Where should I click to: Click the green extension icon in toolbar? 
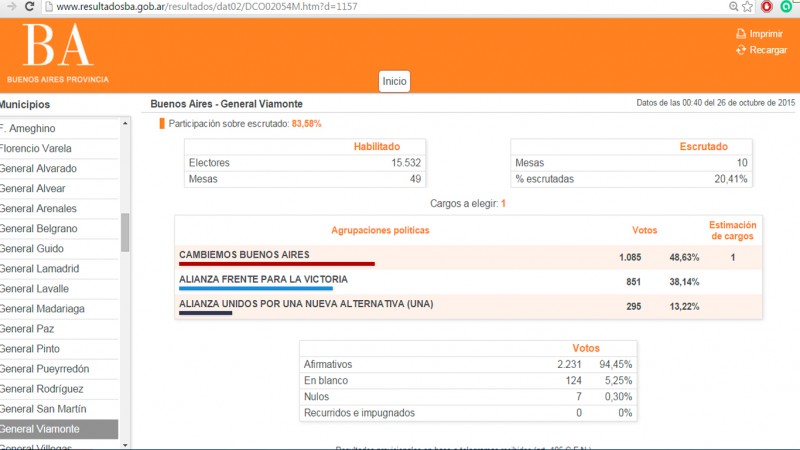(786, 7)
